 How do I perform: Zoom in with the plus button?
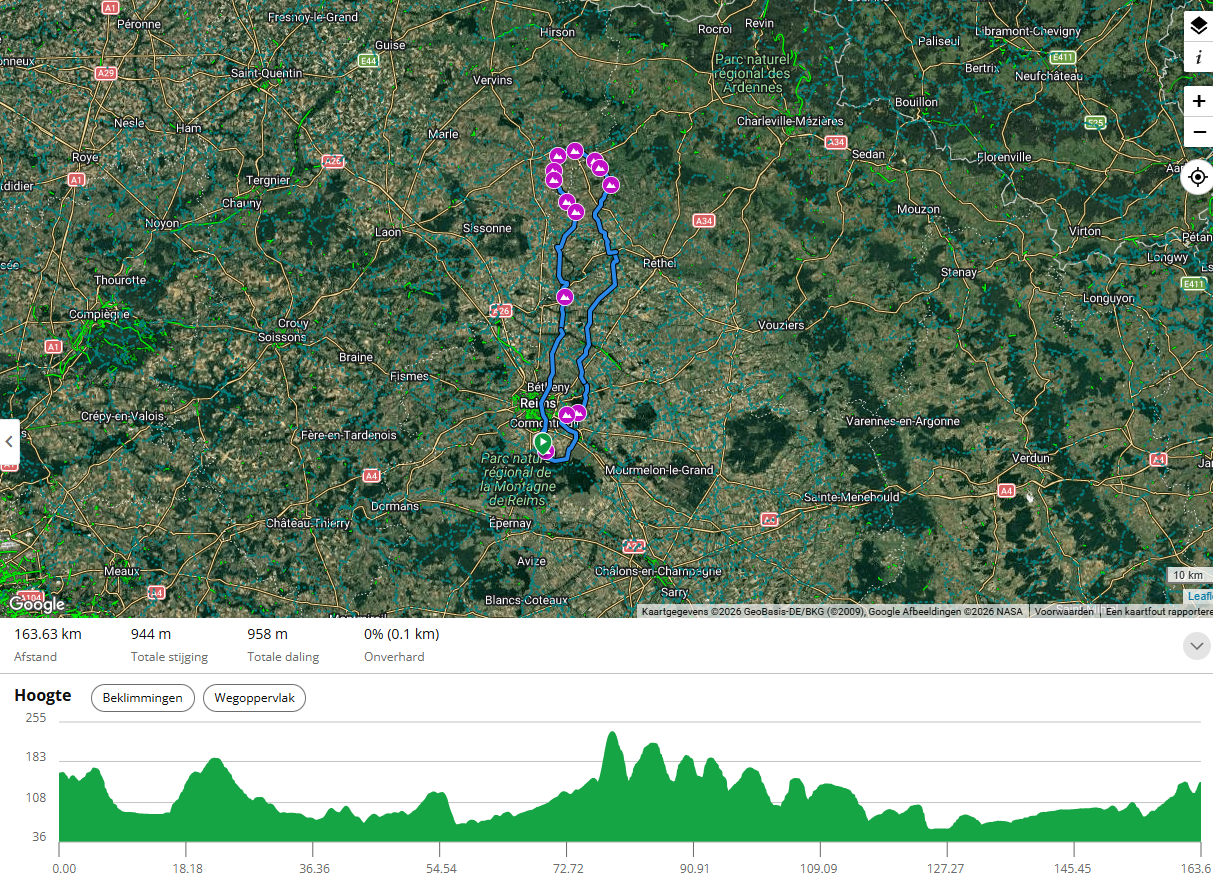pos(1198,101)
